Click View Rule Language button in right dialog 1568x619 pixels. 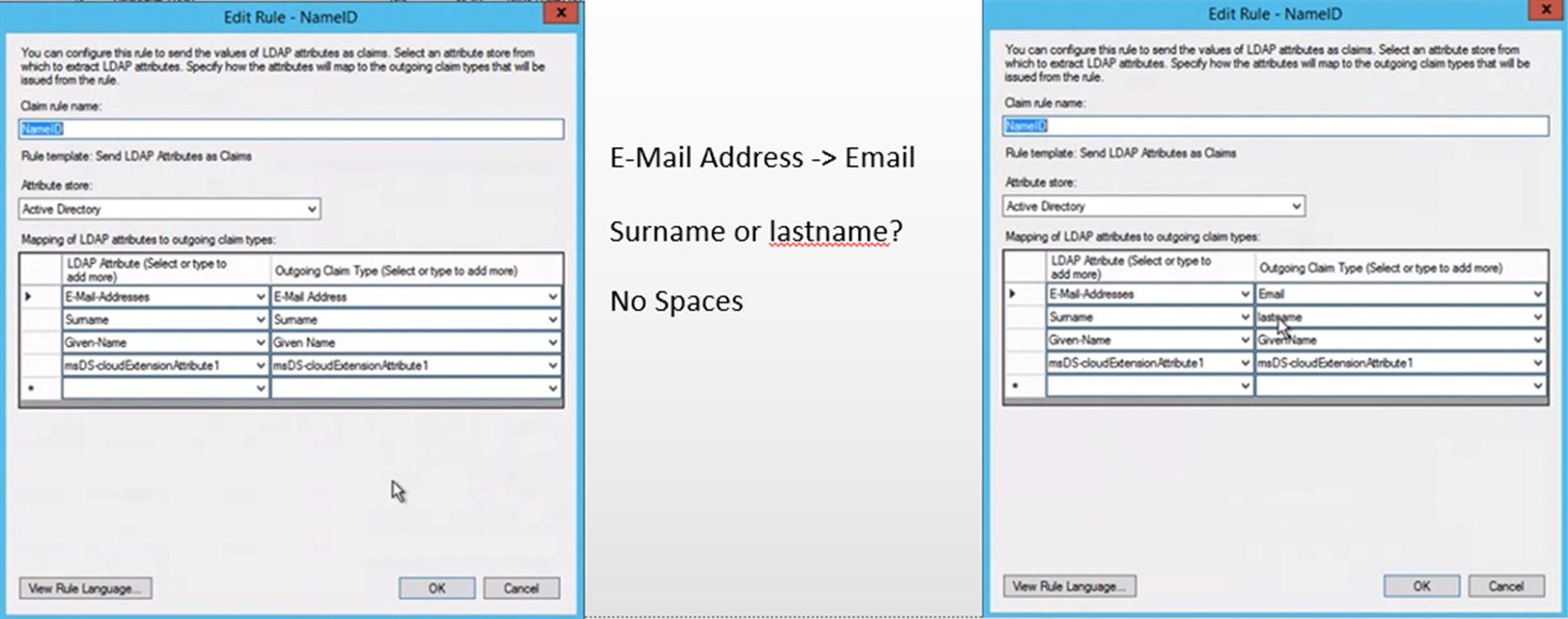1069,586
